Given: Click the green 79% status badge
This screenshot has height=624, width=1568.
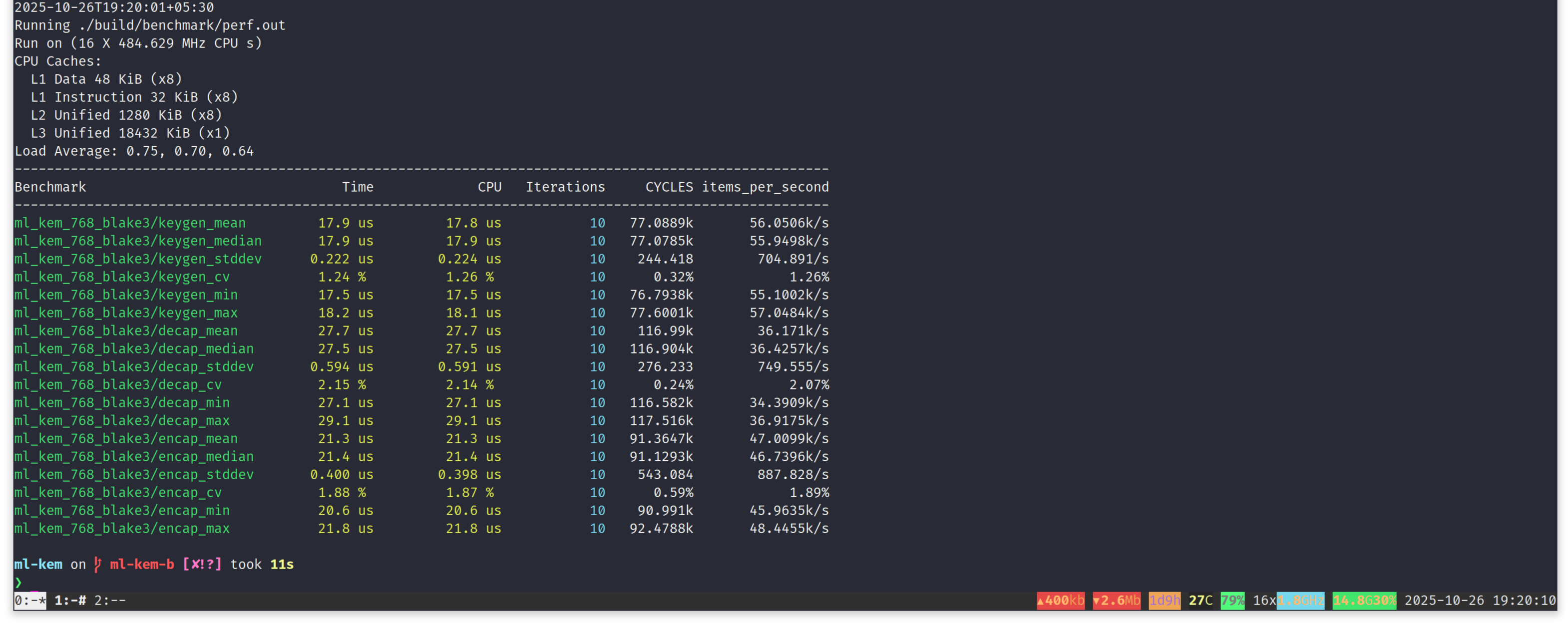Looking at the screenshot, I should click(x=1232, y=600).
